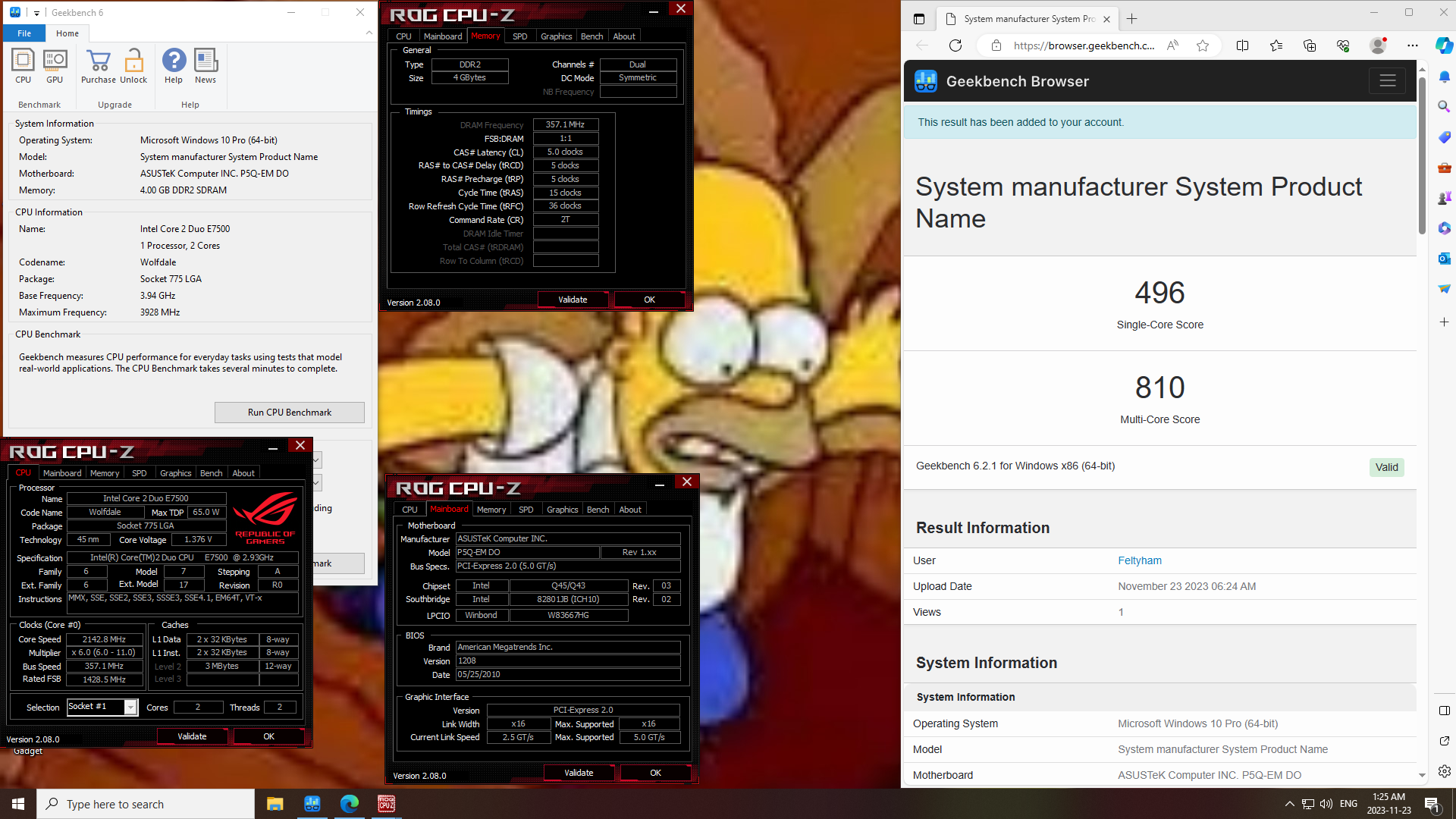This screenshot has width=1456, height=819.
Task: Add sidebar app with plus icon
Action: click(1444, 322)
